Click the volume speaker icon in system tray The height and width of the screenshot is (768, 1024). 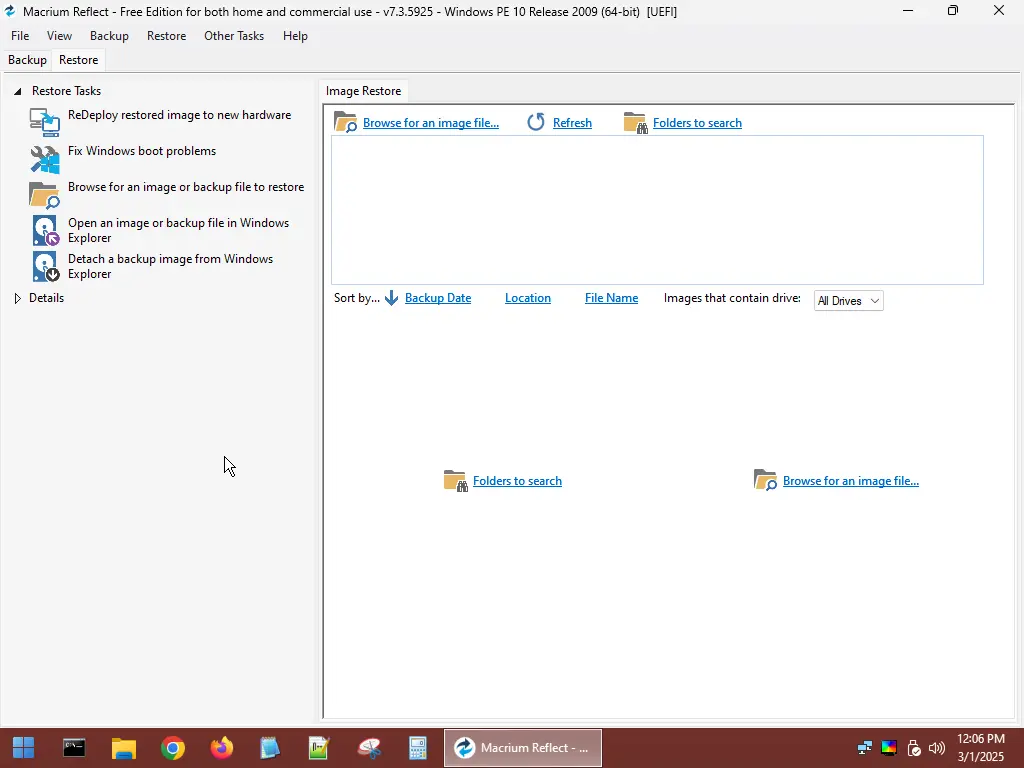[x=937, y=748]
